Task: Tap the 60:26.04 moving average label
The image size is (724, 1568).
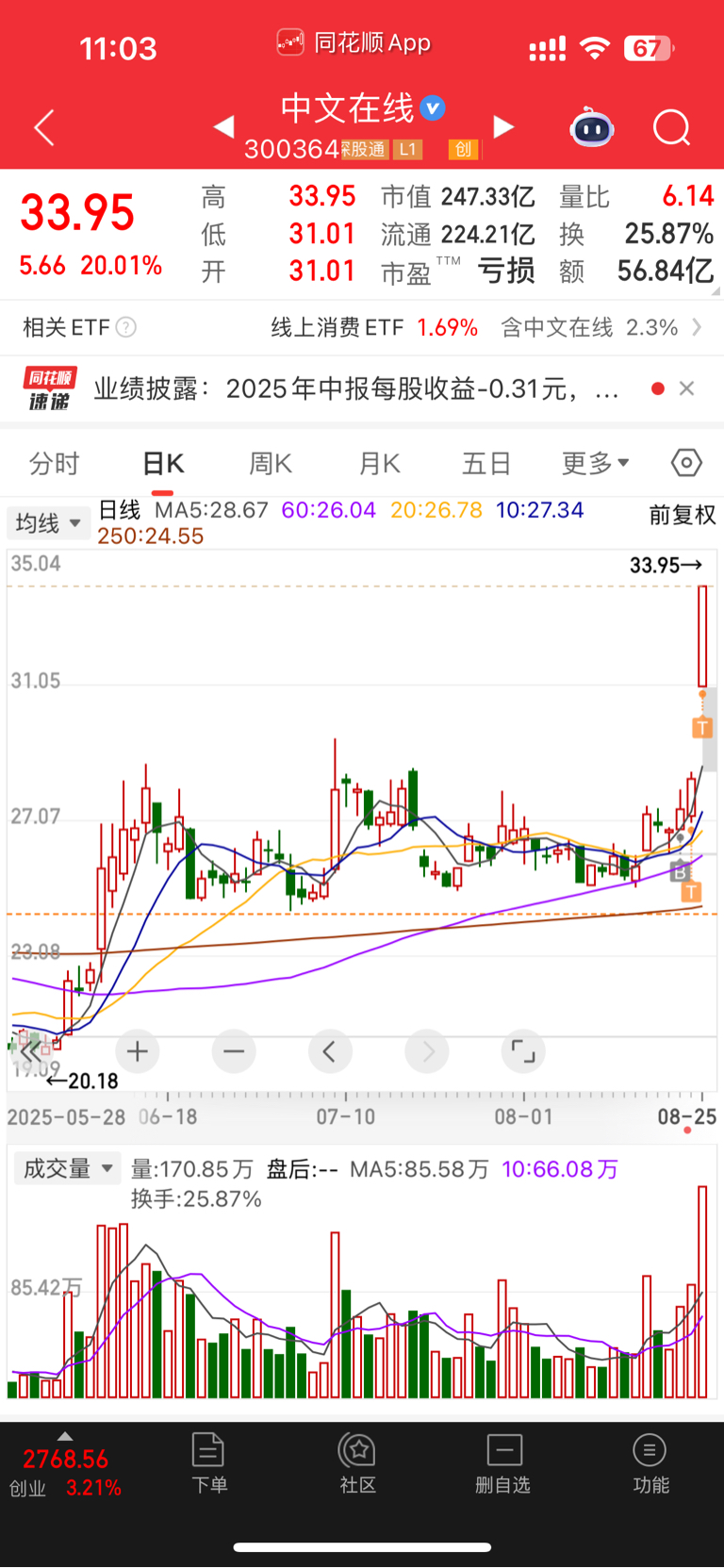Action: click(329, 510)
